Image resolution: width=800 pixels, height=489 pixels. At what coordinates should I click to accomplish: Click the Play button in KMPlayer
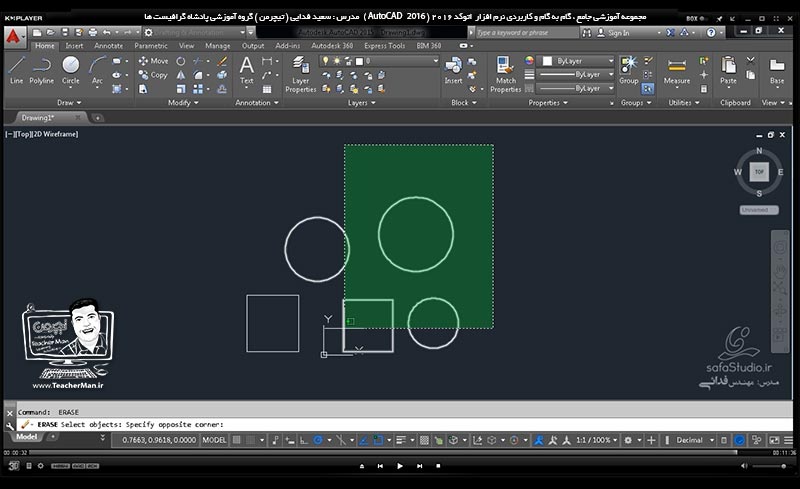[x=399, y=466]
